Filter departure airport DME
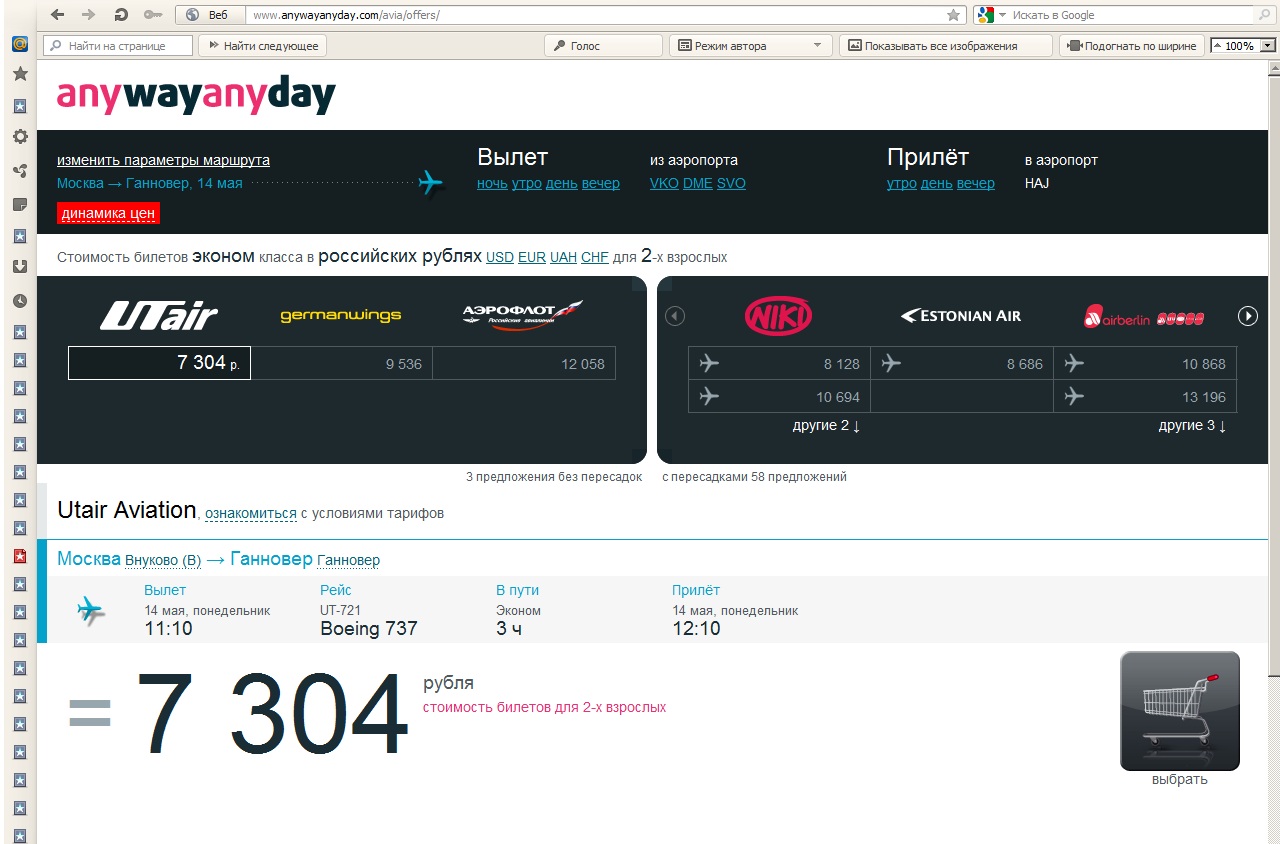This screenshot has height=844, width=1280. [x=698, y=184]
